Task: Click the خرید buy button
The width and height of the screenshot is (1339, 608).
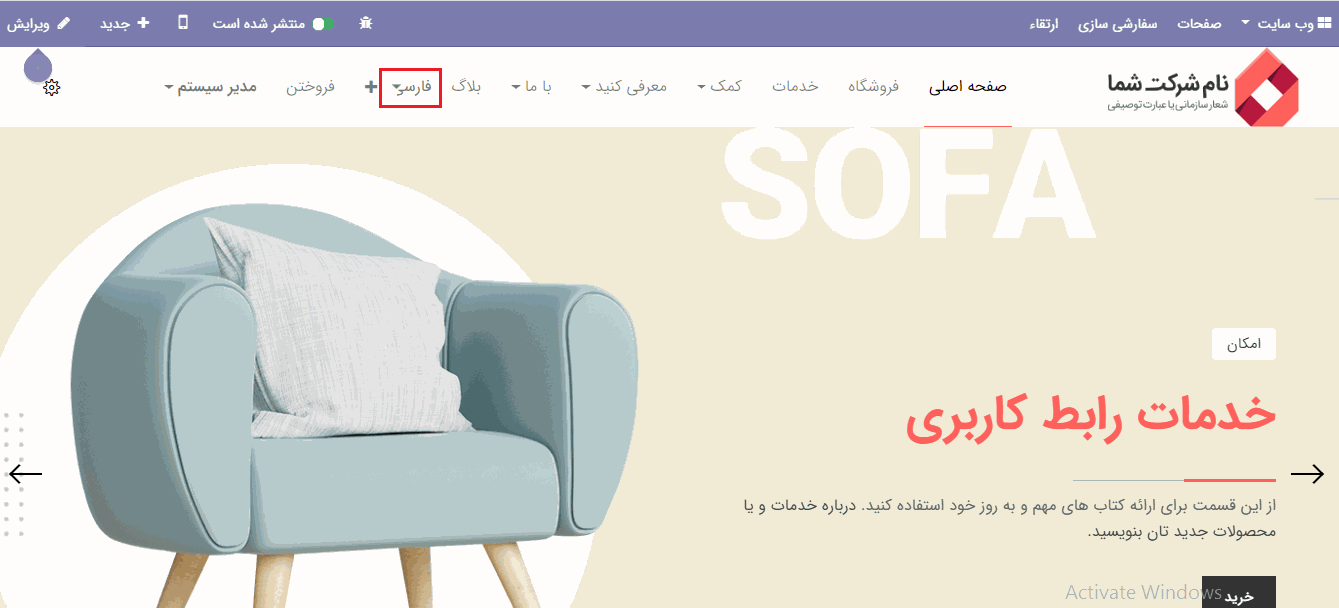Action: (x=1239, y=592)
